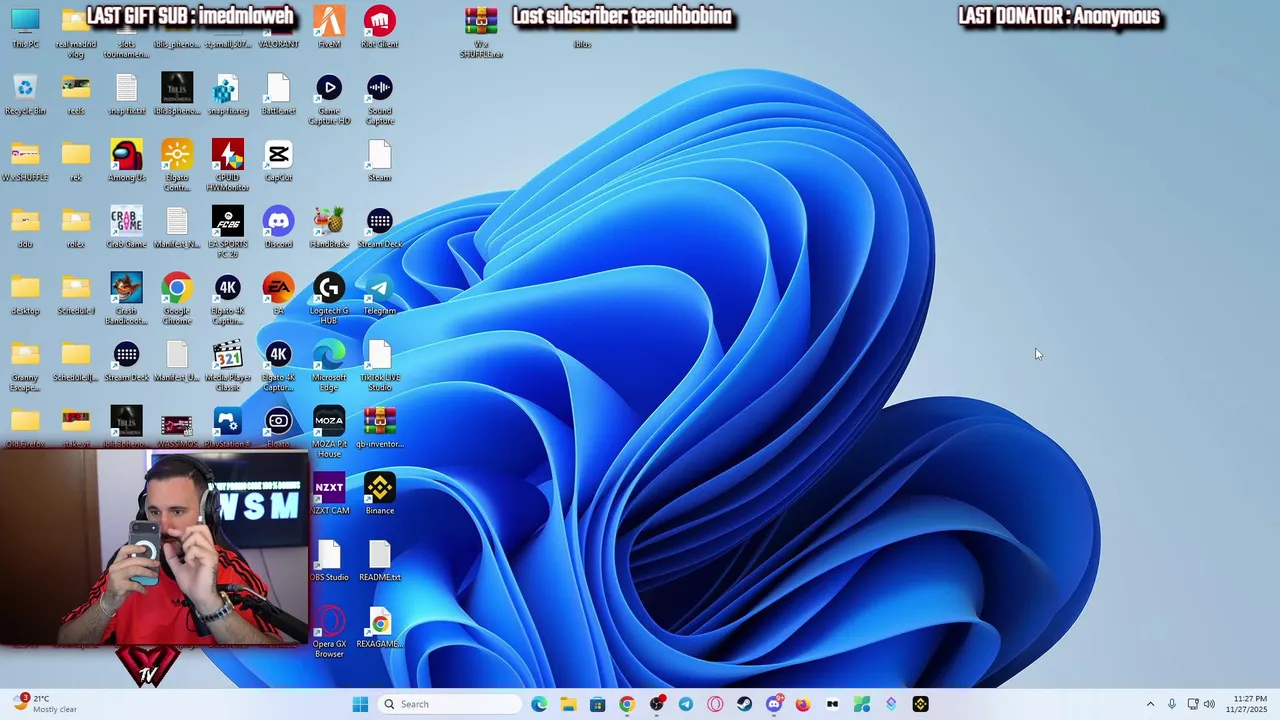Select the EA SPORTS FC 26 shortcut
The height and width of the screenshot is (720, 1280).
click(228, 233)
